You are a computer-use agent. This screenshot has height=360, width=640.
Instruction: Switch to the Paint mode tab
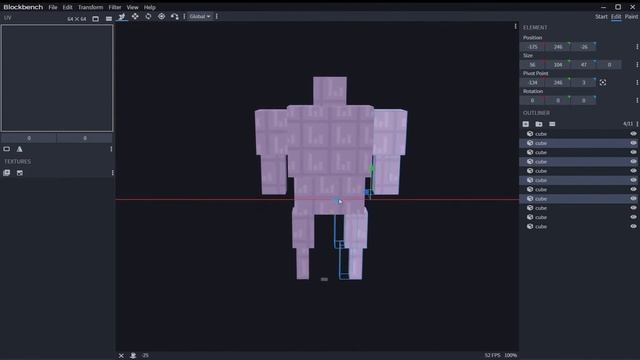pyautogui.click(x=631, y=17)
